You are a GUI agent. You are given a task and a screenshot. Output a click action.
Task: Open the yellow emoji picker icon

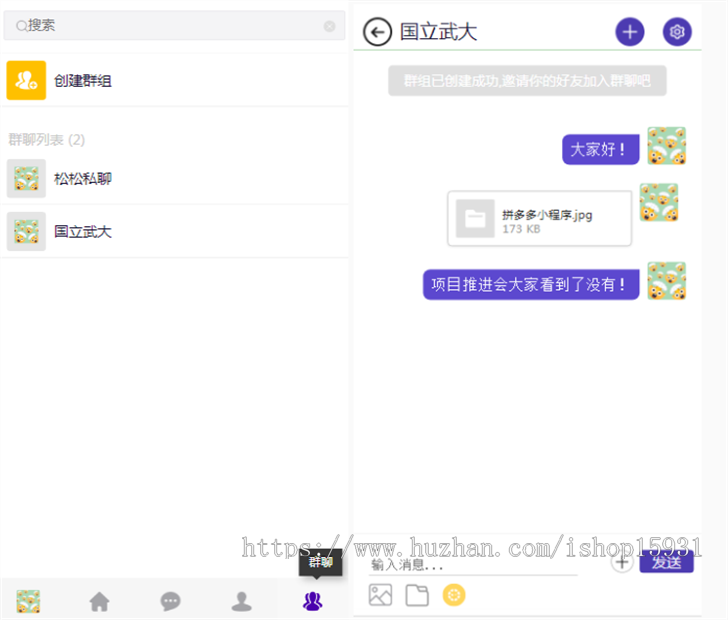pos(454,595)
